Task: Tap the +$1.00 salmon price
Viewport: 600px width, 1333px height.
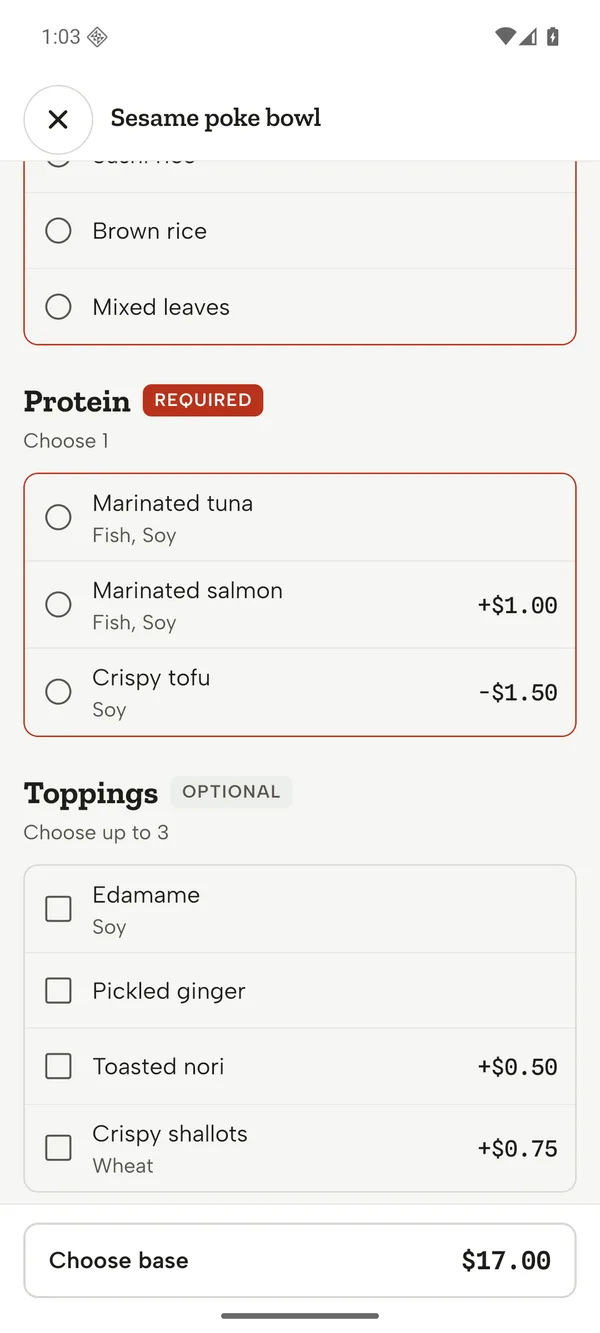Action: tap(517, 605)
